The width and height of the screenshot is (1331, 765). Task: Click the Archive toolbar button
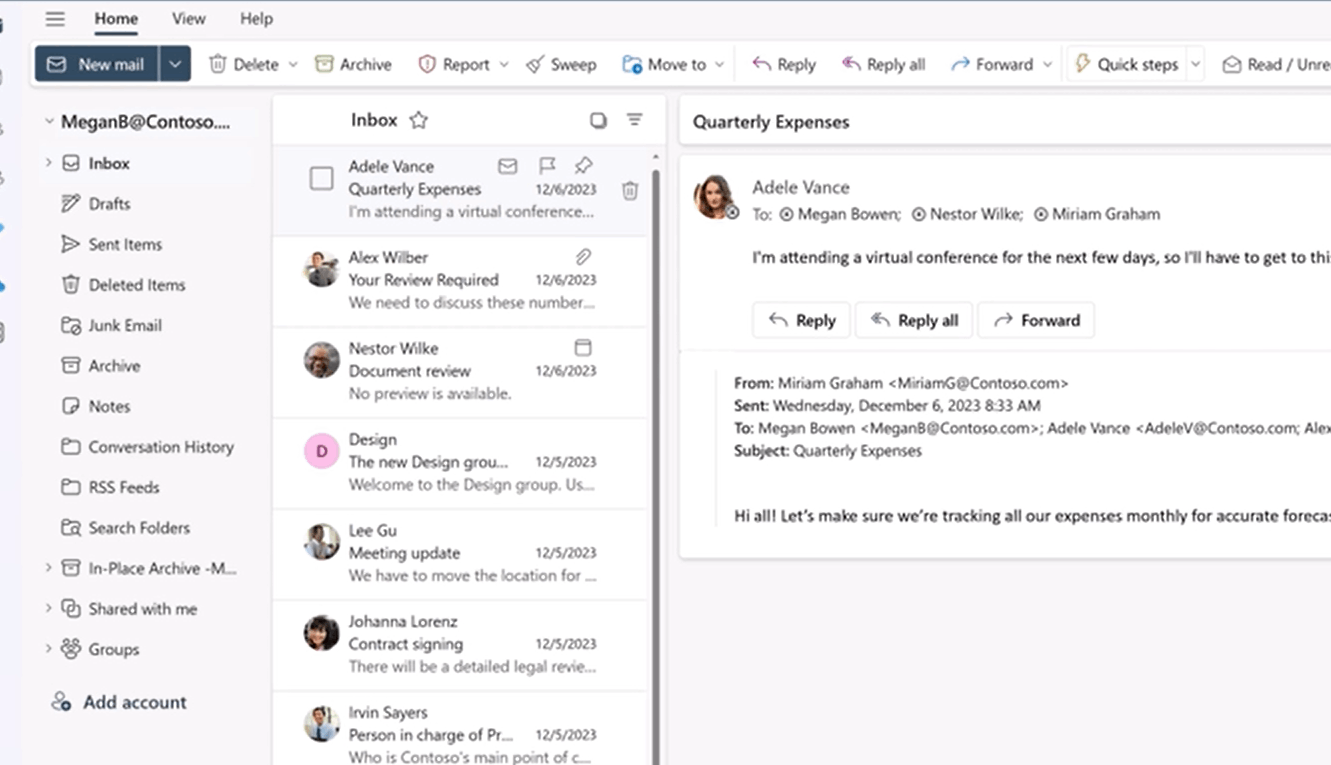353,64
